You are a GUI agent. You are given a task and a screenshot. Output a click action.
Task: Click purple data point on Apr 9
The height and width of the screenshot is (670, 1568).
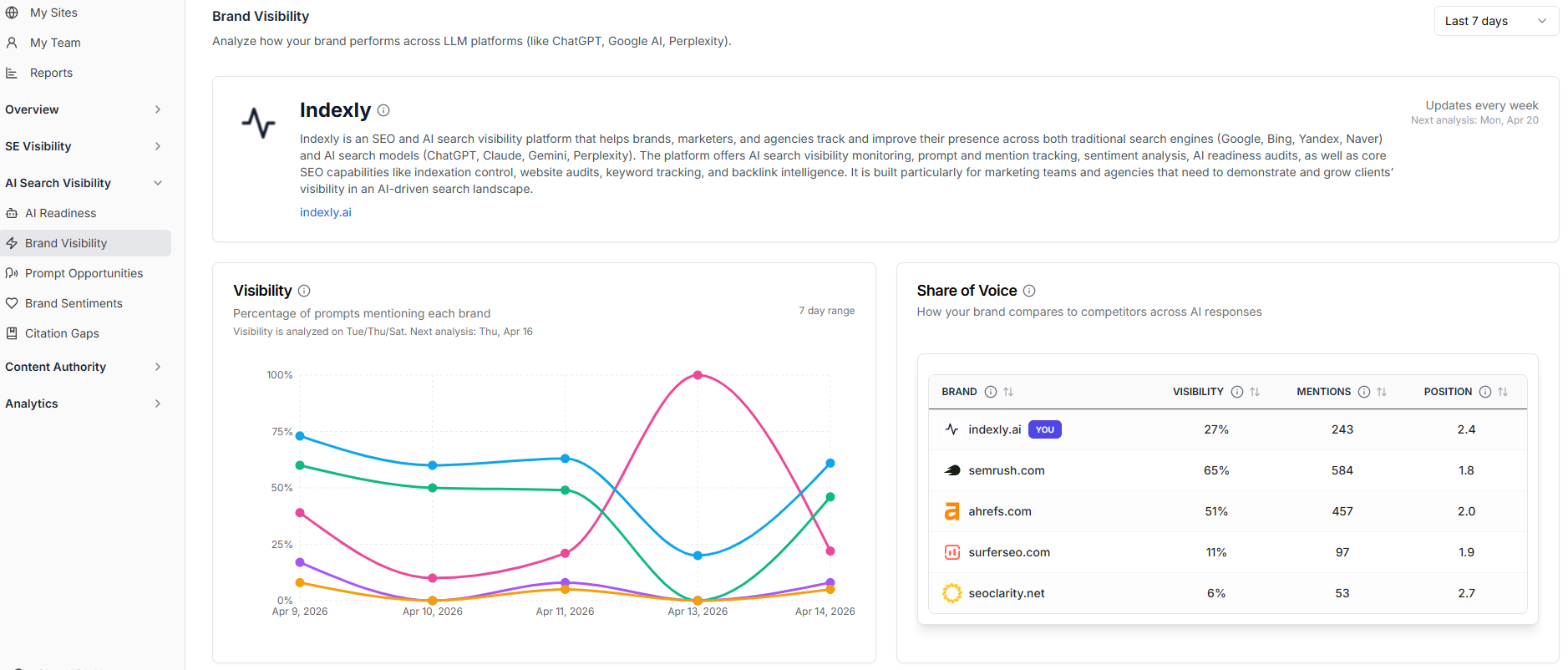pos(300,562)
